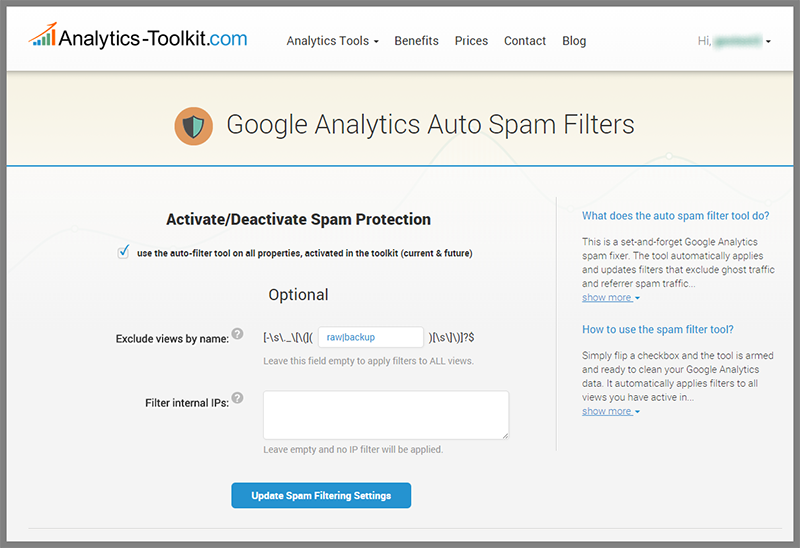Open the Prices menu item
Viewport: 800px width, 548px height.
[471, 41]
